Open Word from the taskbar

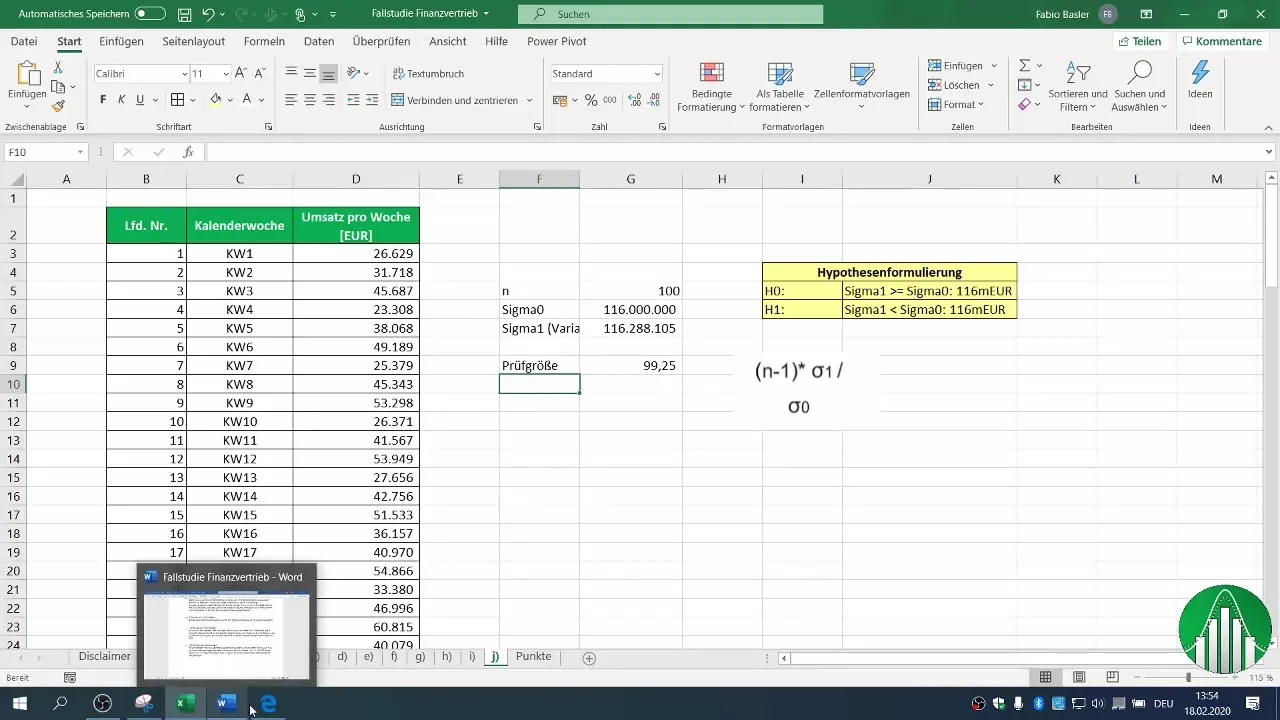[226, 704]
